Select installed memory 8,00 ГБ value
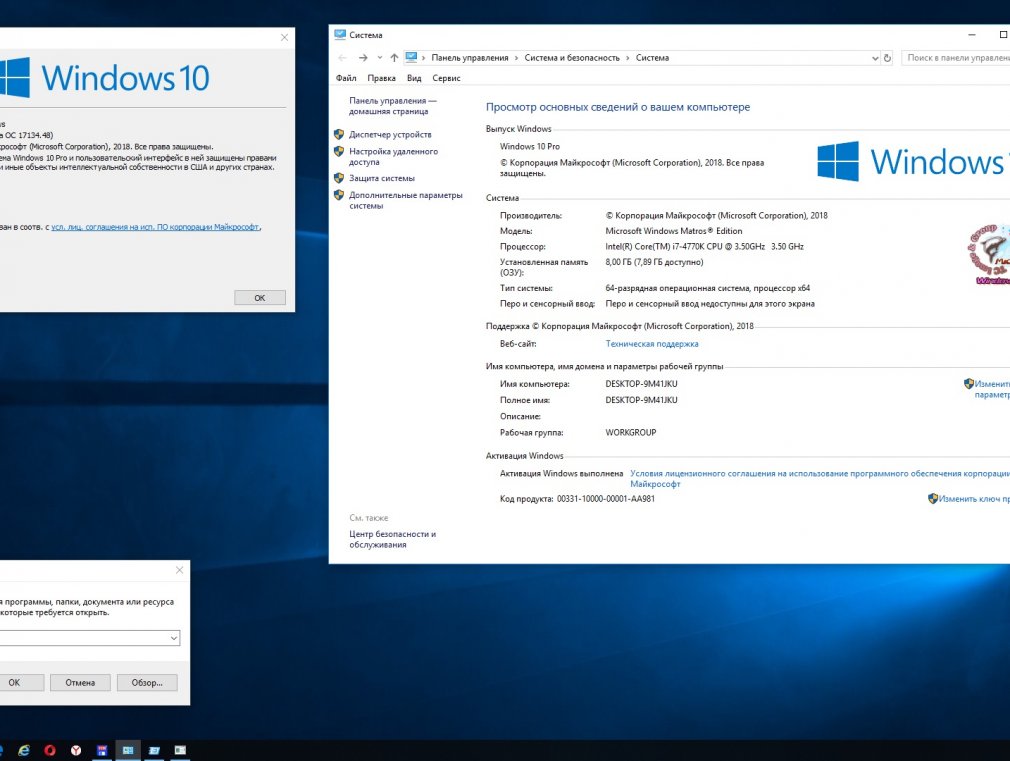Viewport: 1010px width, 761px height. 654,262
